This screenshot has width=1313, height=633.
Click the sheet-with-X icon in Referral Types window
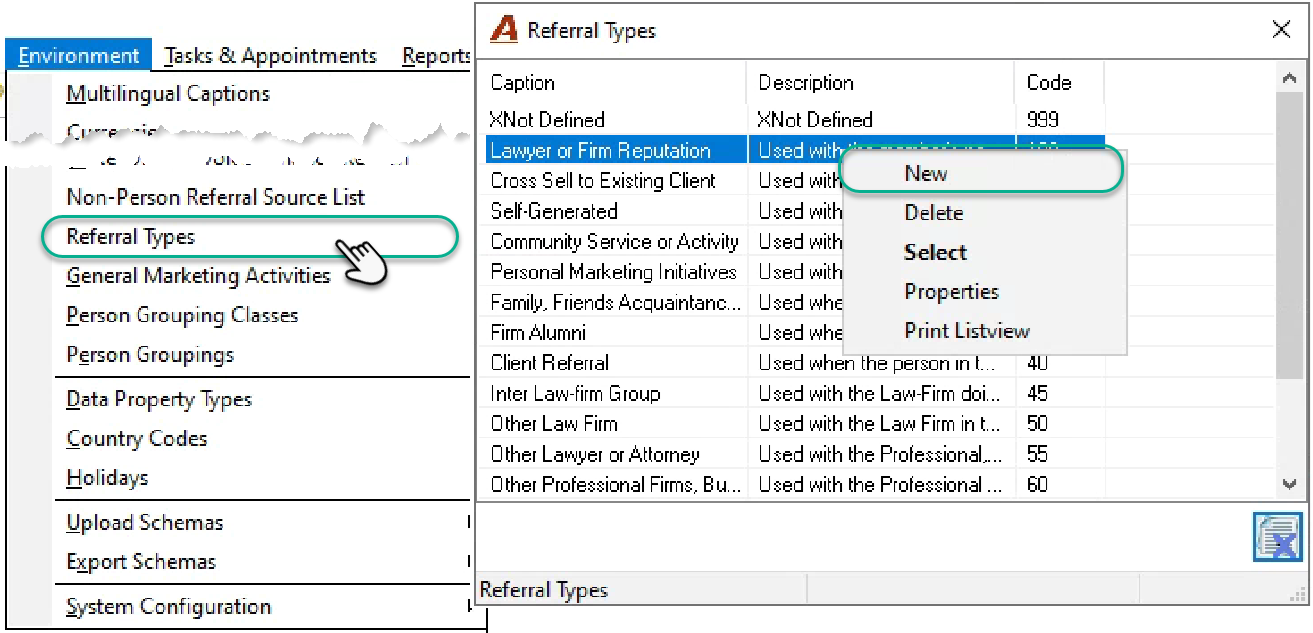[x=1277, y=536]
